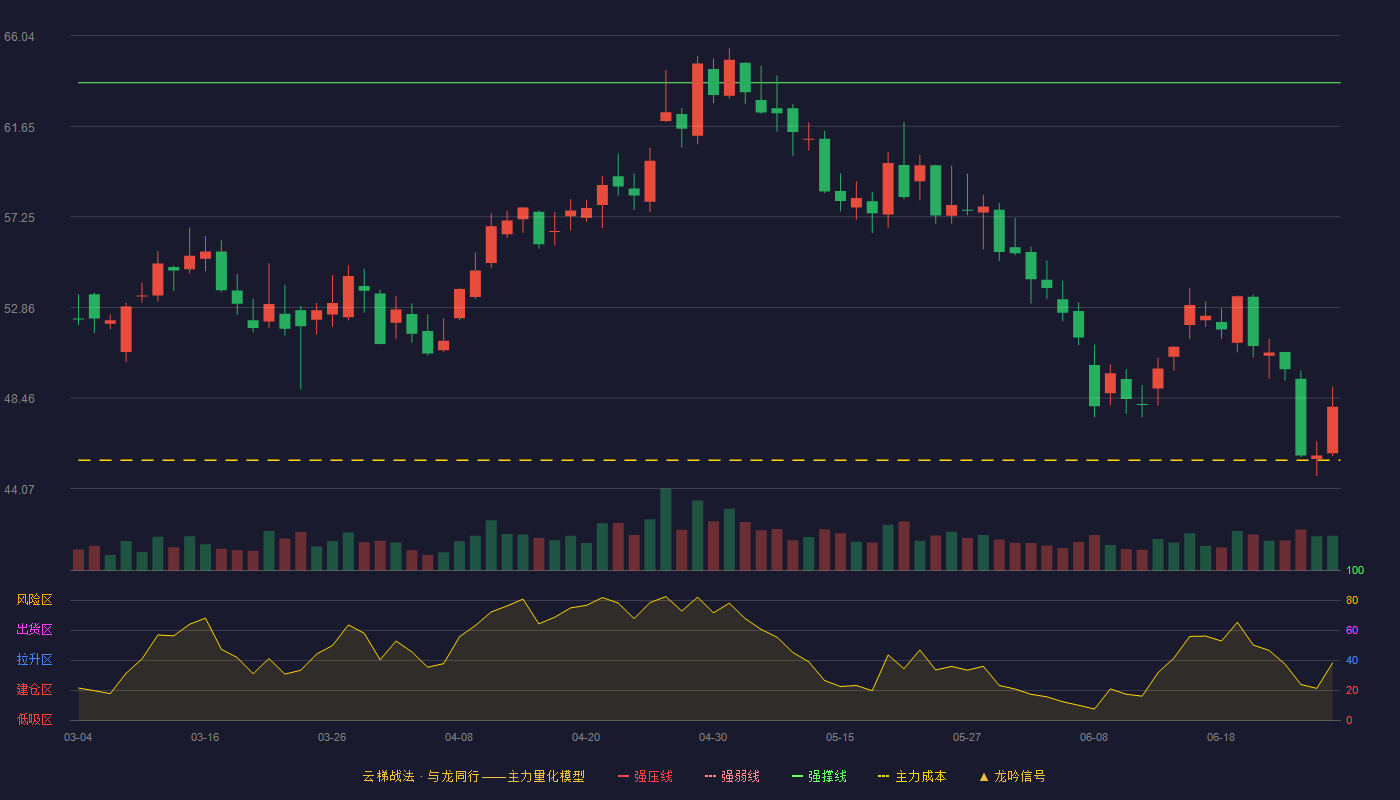Click the 06-08 date label
This screenshot has height=800, width=1400.
tap(1094, 737)
